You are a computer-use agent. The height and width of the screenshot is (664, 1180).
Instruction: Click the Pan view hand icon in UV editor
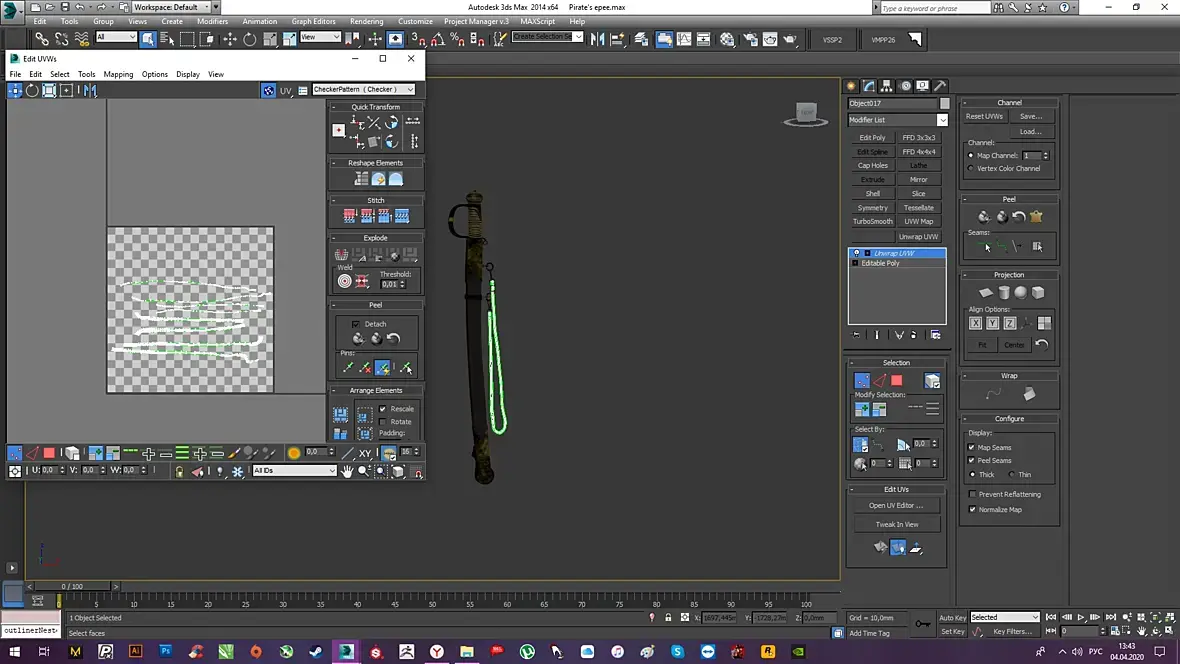point(346,471)
